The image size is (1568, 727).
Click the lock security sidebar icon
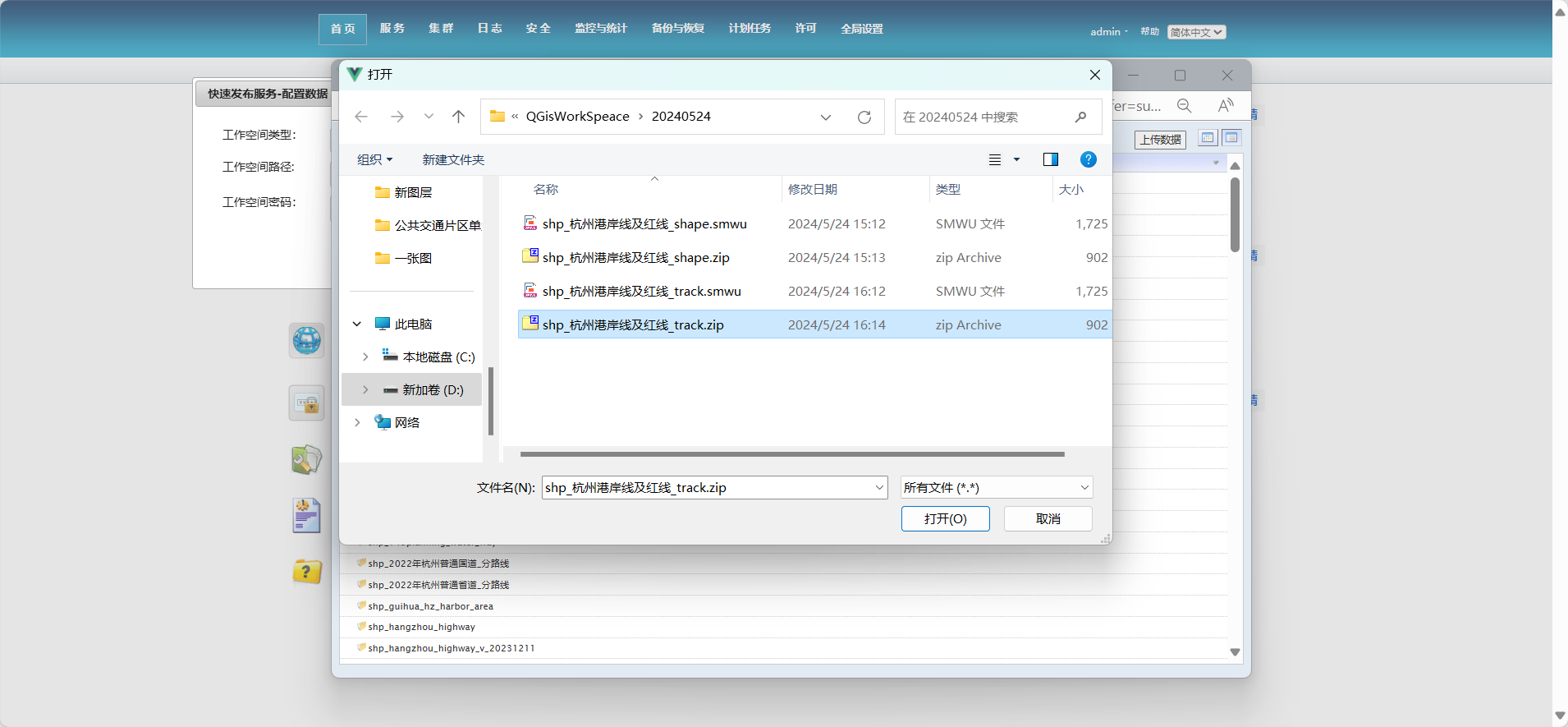307,403
